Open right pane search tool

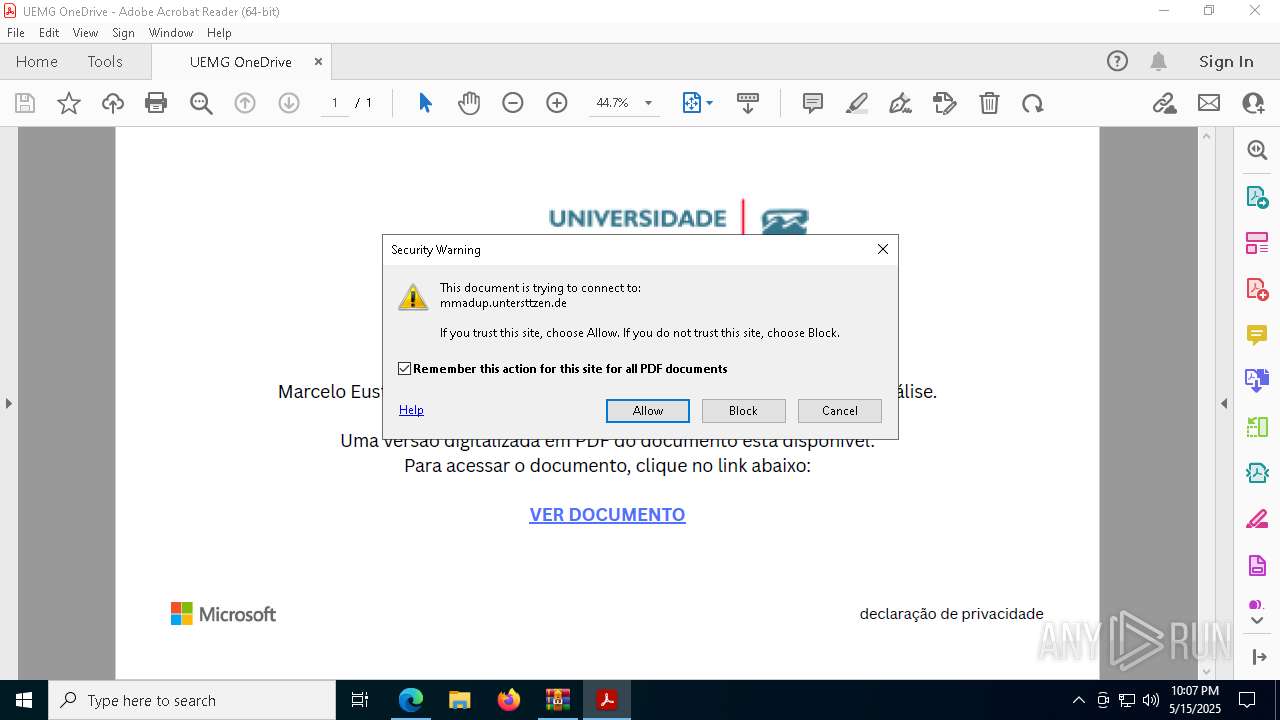coord(1257,150)
